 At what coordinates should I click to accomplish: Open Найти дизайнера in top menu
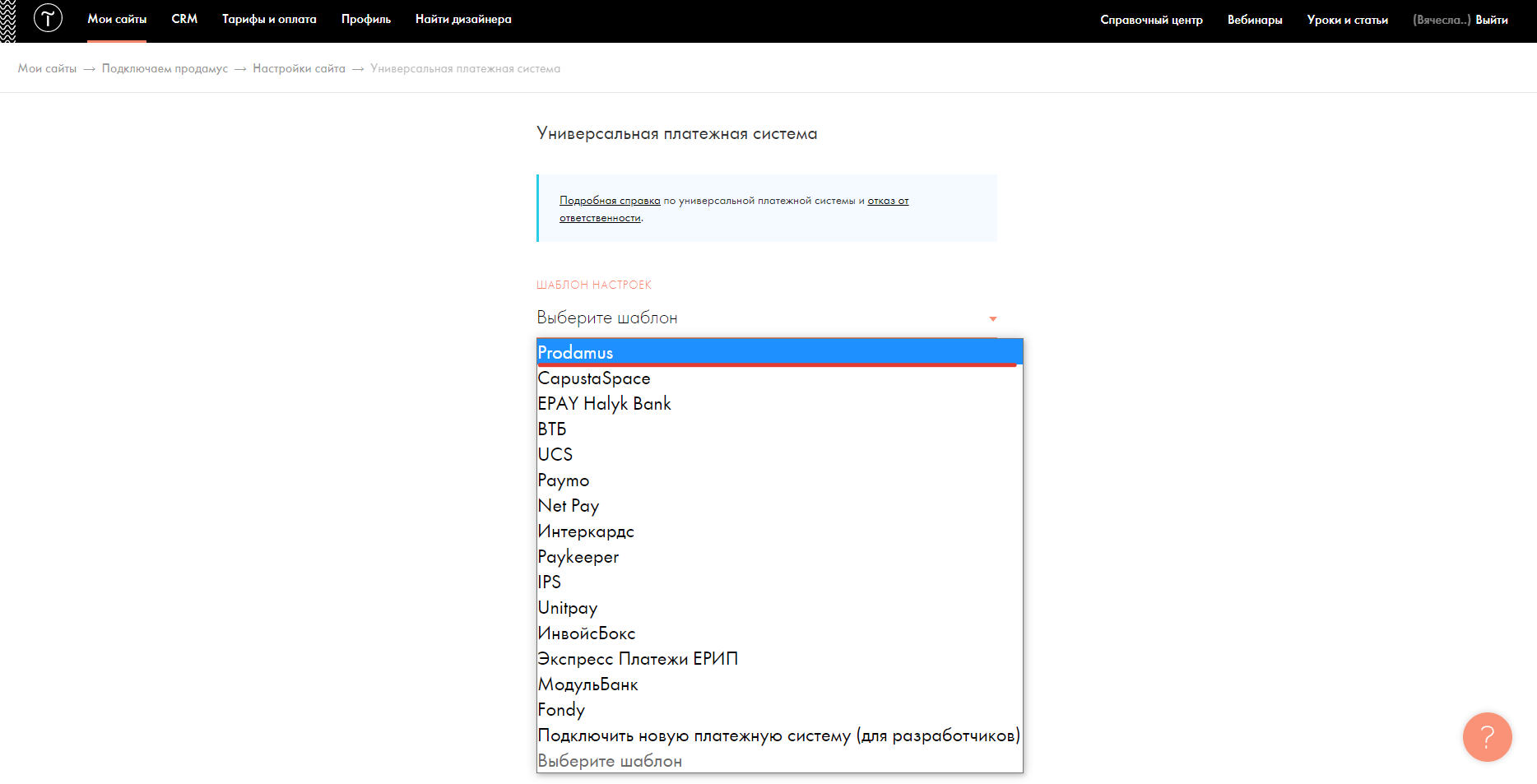[x=463, y=19]
